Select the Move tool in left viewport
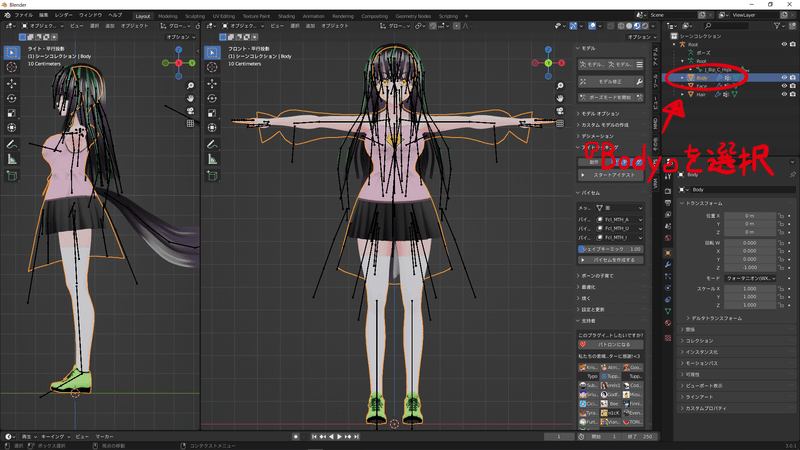The height and width of the screenshot is (450, 800). 12,83
